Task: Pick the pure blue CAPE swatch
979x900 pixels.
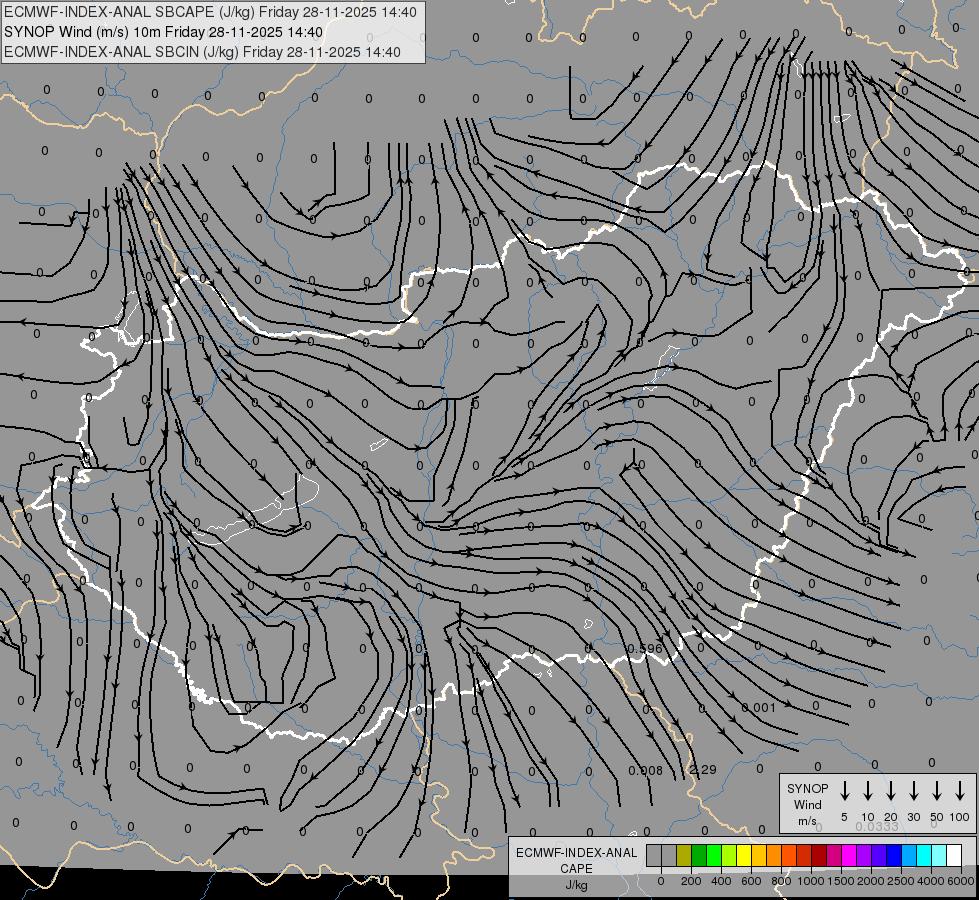Action: click(894, 855)
